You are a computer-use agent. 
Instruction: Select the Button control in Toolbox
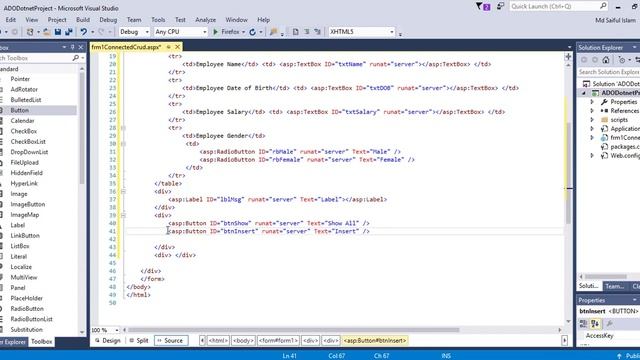(x=20, y=110)
